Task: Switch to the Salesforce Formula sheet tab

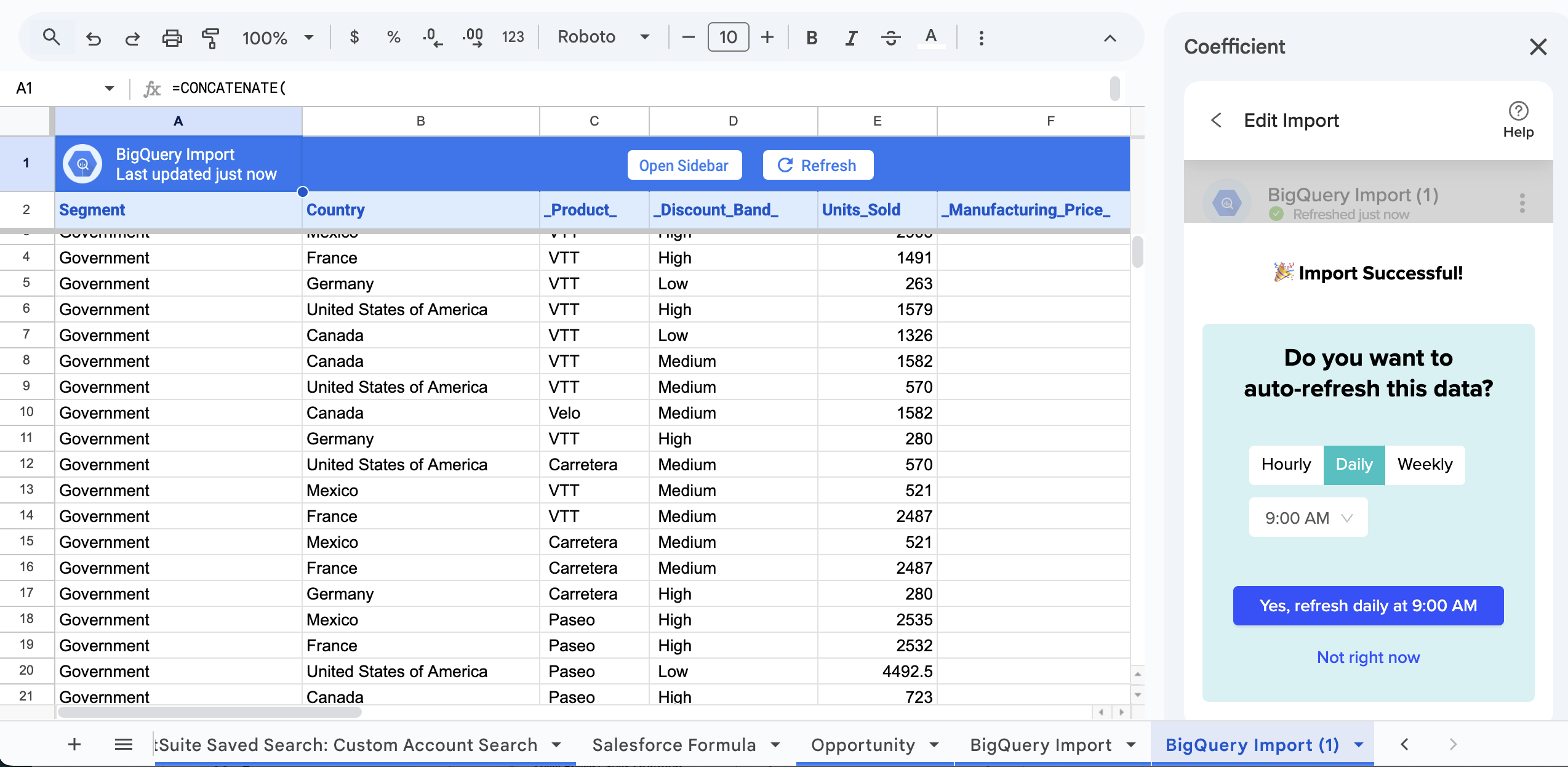Action: pyautogui.click(x=674, y=744)
